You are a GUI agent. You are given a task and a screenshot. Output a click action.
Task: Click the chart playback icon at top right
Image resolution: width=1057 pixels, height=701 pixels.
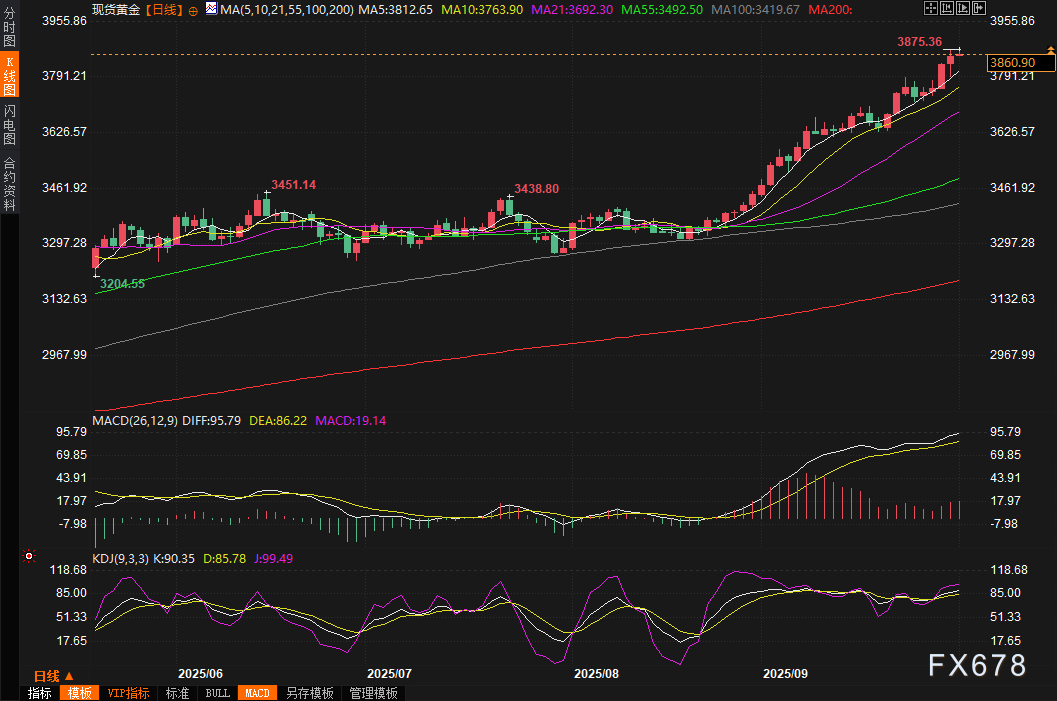point(962,8)
